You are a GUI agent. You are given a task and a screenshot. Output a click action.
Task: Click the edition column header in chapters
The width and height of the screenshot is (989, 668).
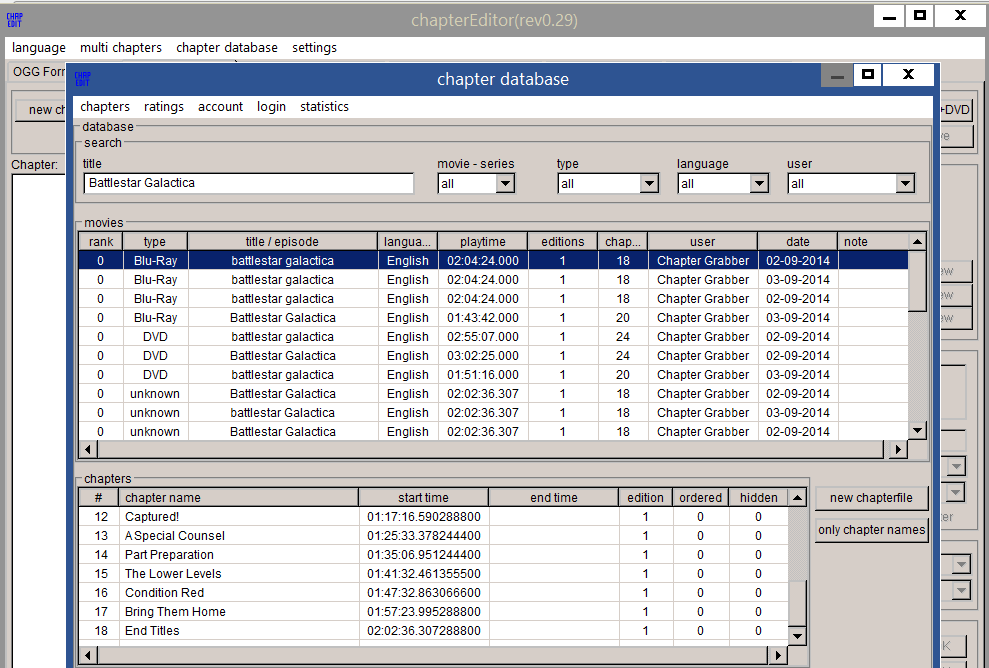(x=645, y=498)
